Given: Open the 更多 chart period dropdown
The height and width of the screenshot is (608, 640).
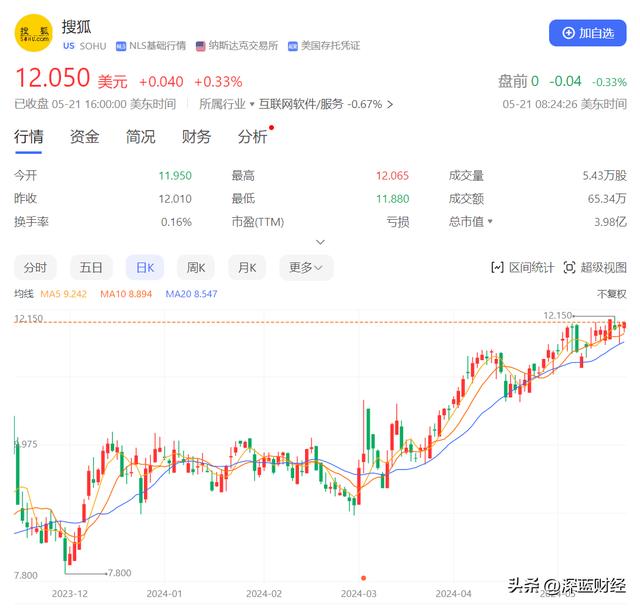Looking at the screenshot, I should pos(306,268).
